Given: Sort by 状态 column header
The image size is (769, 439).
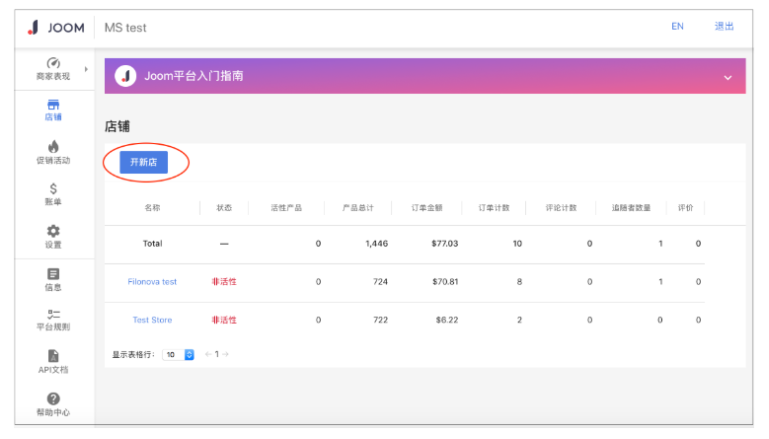Looking at the screenshot, I should (x=224, y=208).
